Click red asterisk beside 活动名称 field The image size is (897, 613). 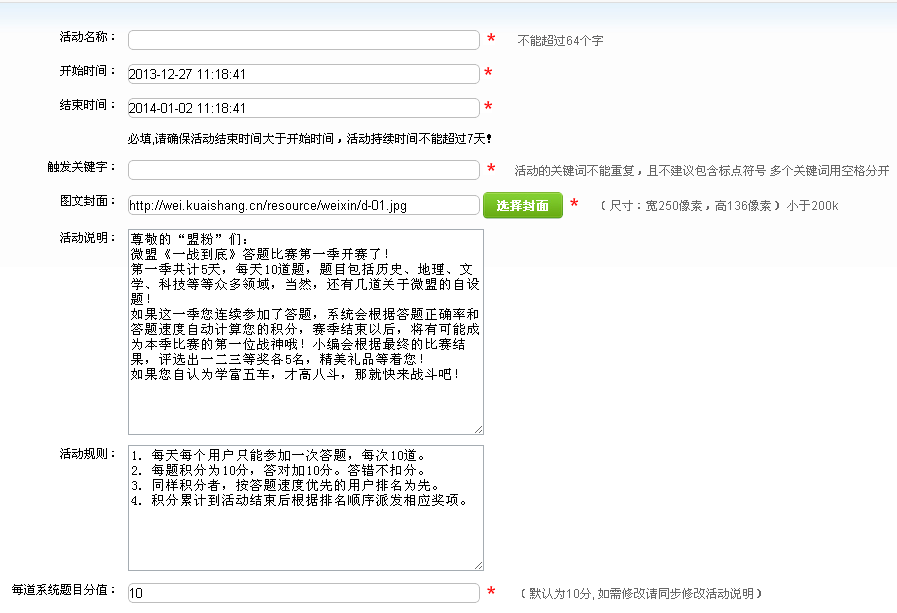[x=491, y=40]
